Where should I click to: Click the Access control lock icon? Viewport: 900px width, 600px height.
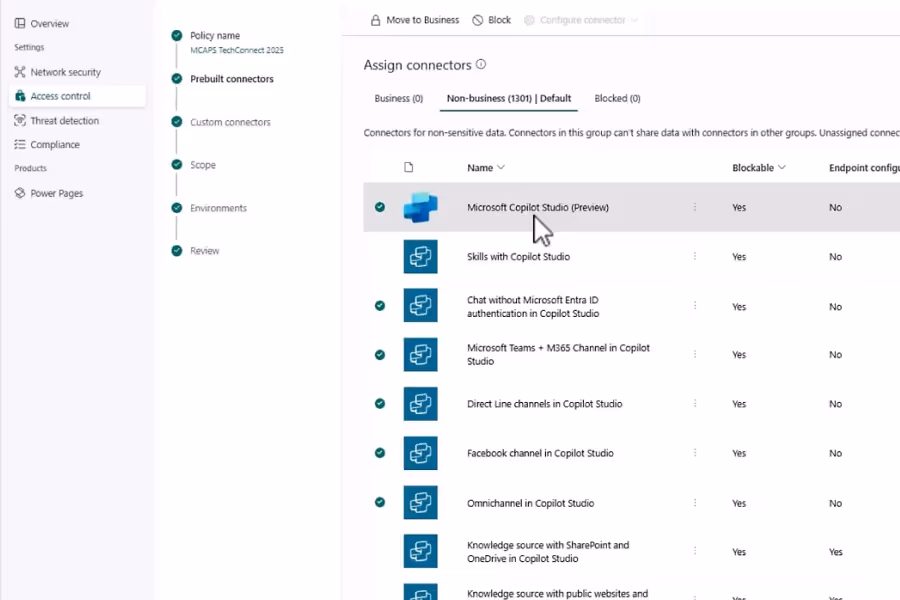click(20, 96)
